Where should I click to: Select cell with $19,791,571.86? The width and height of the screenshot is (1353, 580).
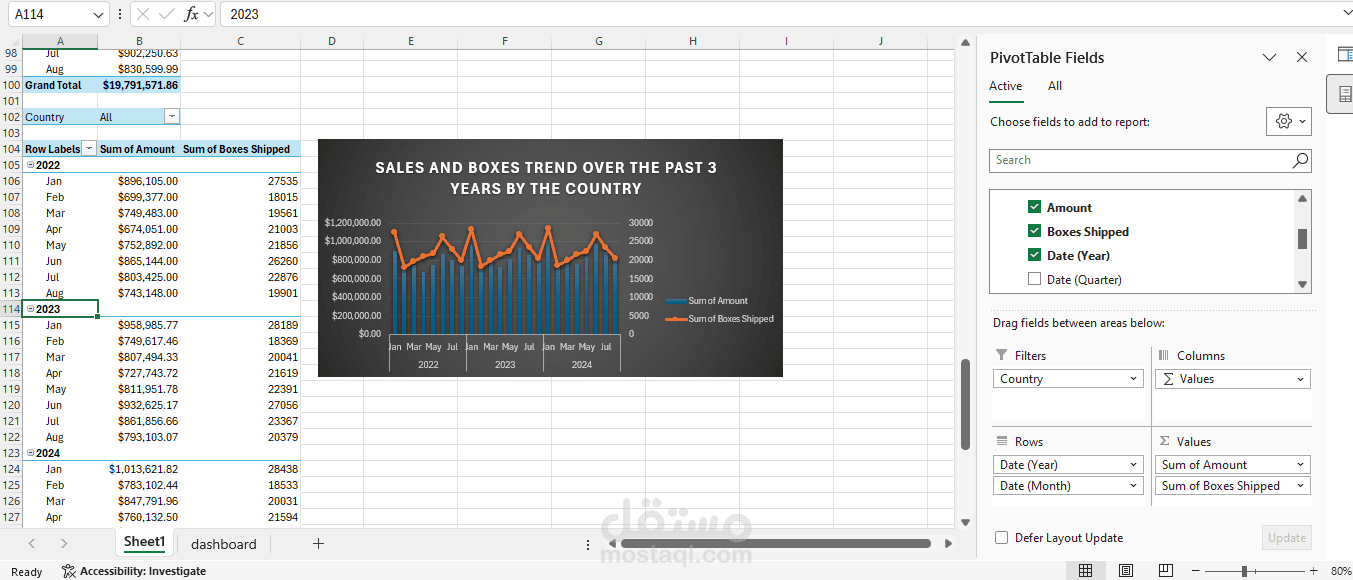139,85
